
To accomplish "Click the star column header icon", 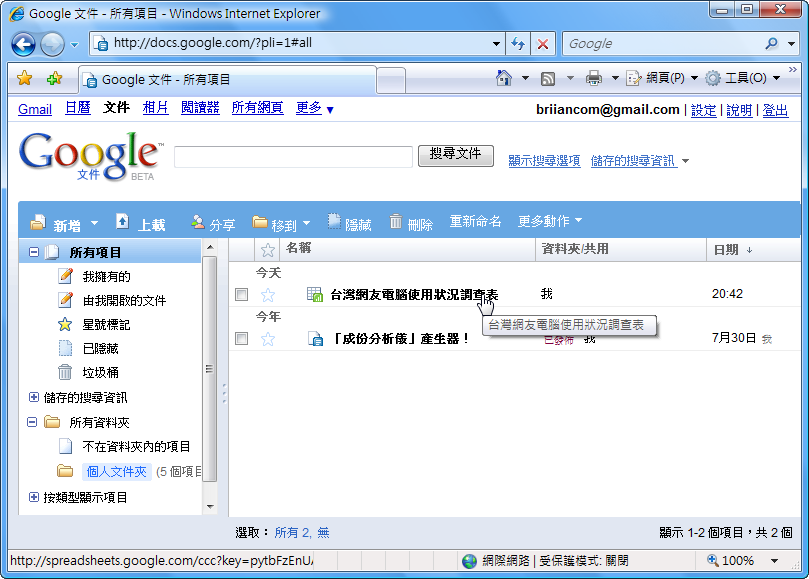I will (267, 250).
